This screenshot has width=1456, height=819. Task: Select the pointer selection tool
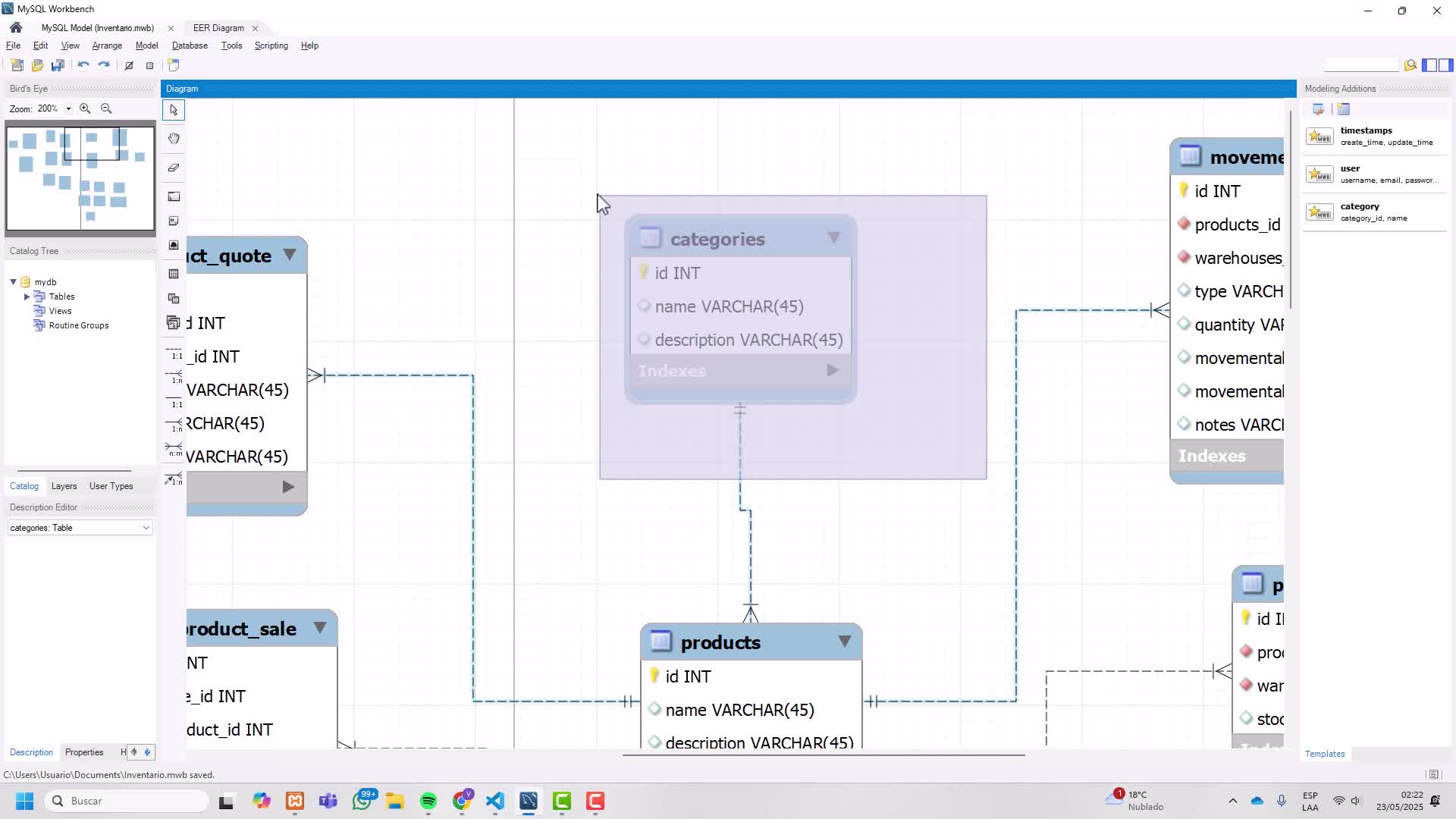[174, 110]
